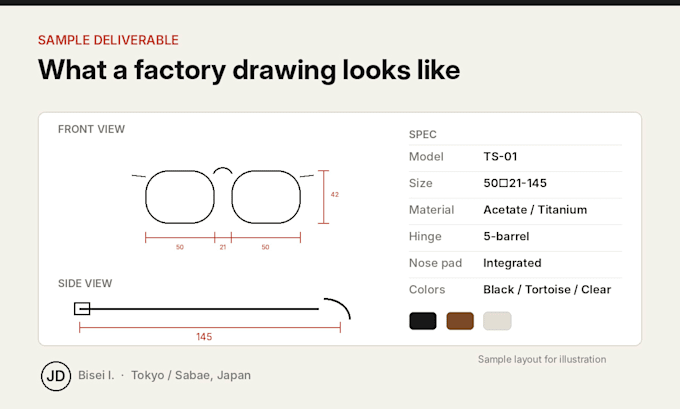Screen dimensions: 680x409
Task: Click the 'SAMPLE DELIVERABLE' red label
Action: click(108, 40)
